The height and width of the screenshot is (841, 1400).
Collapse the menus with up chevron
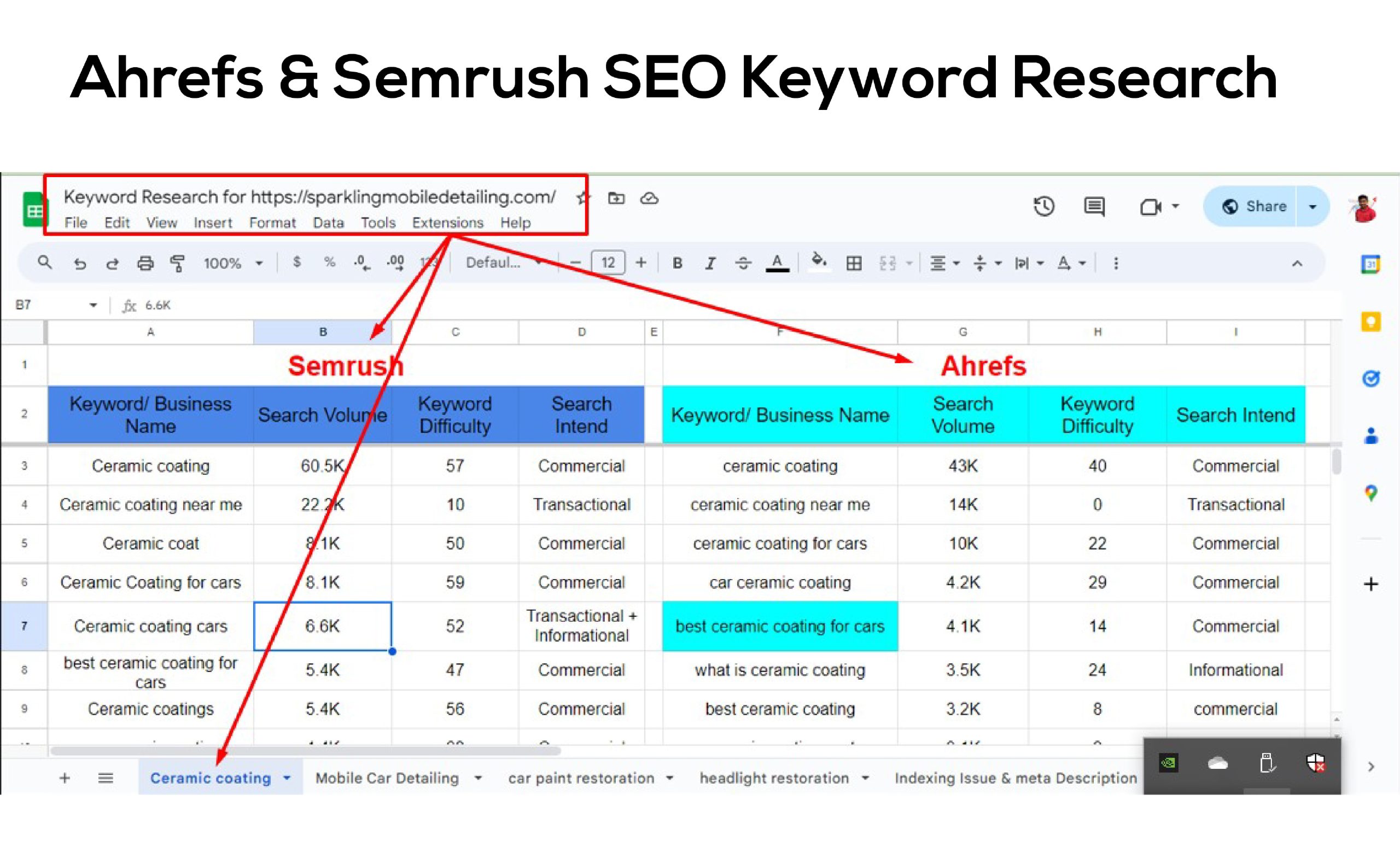click(x=1297, y=264)
